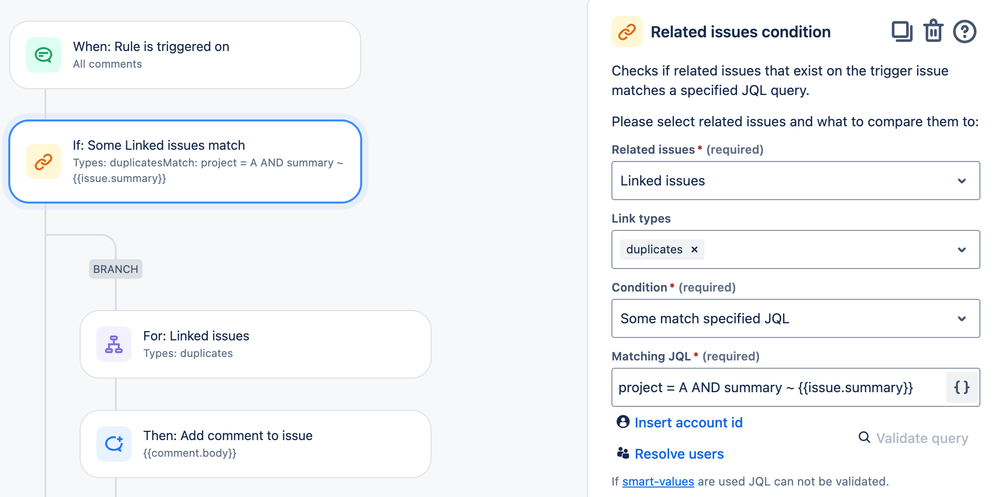
Task: Click the Validate query button
Action: click(x=913, y=438)
